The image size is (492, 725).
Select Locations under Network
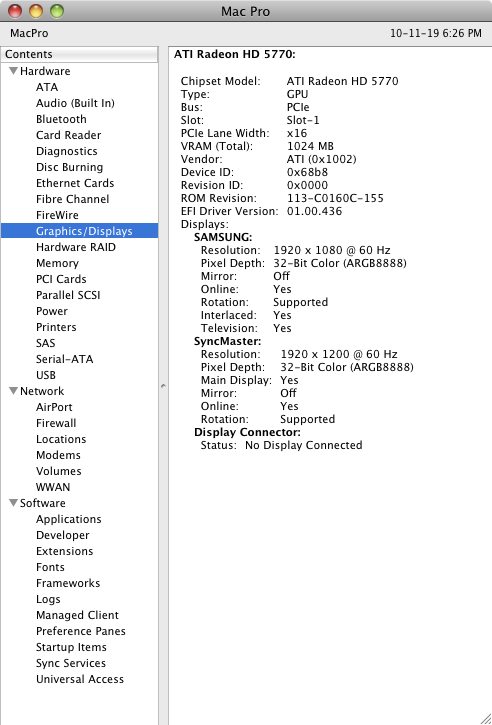click(61, 439)
